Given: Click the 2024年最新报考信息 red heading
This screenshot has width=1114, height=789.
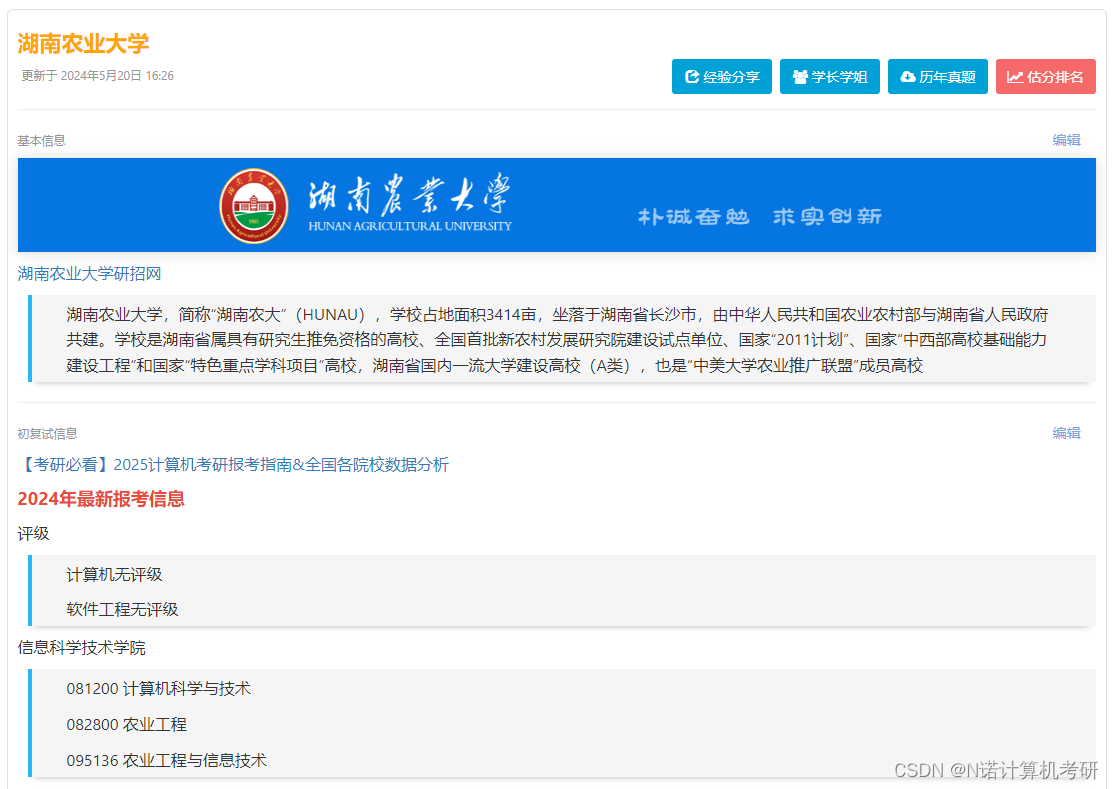Looking at the screenshot, I should tap(101, 499).
